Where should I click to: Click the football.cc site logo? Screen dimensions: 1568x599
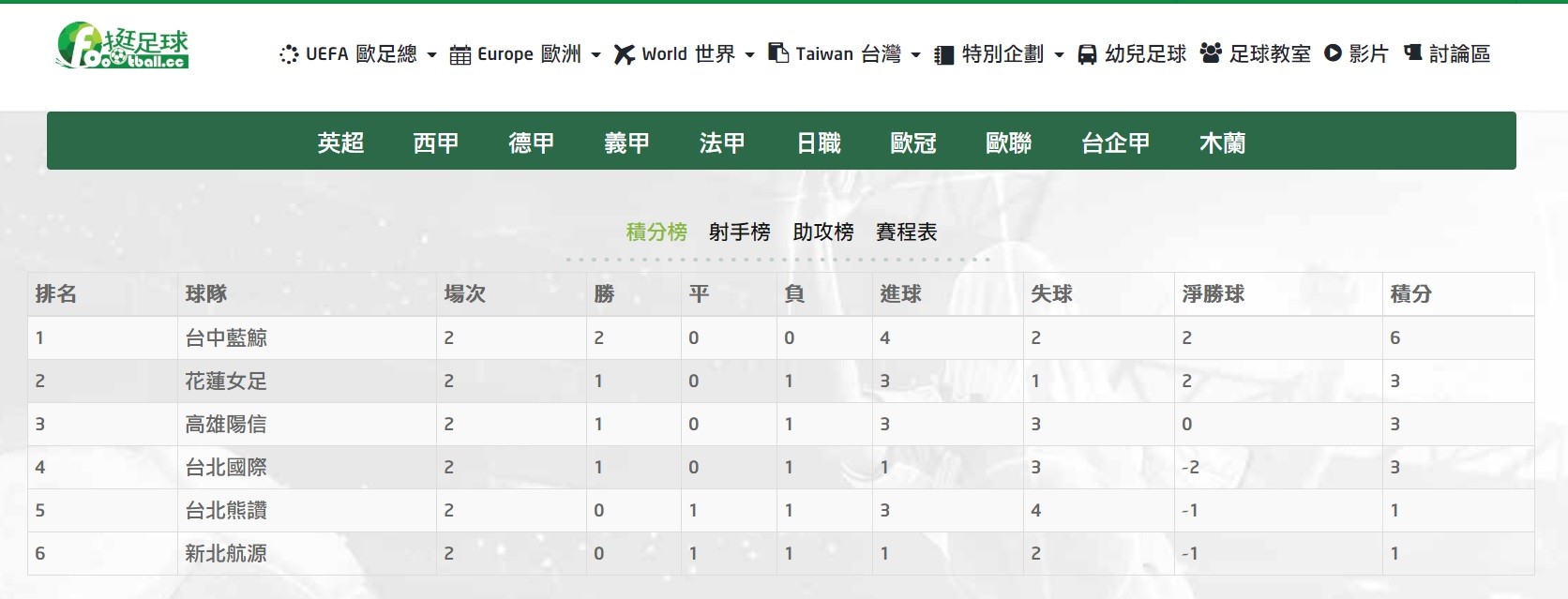coord(122,46)
